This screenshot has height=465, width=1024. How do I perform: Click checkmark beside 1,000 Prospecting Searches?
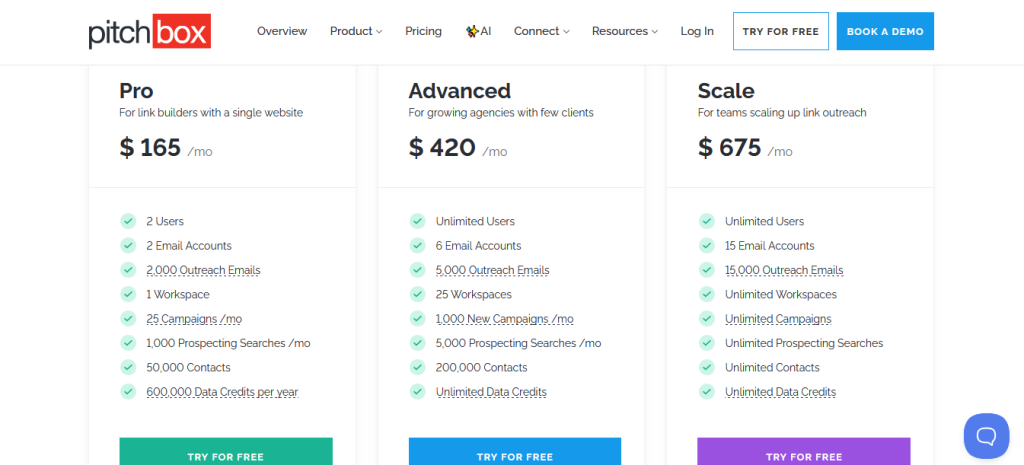click(x=128, y=343)
